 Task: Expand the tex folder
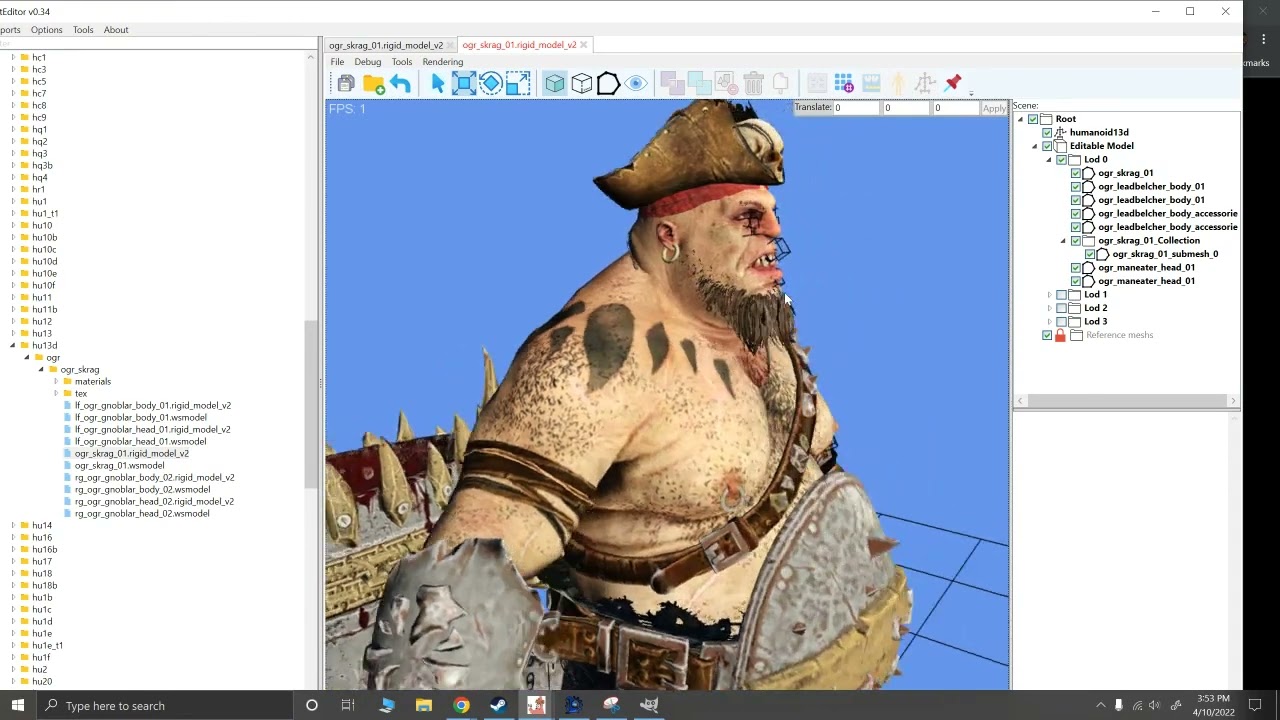tap(56, 393)
